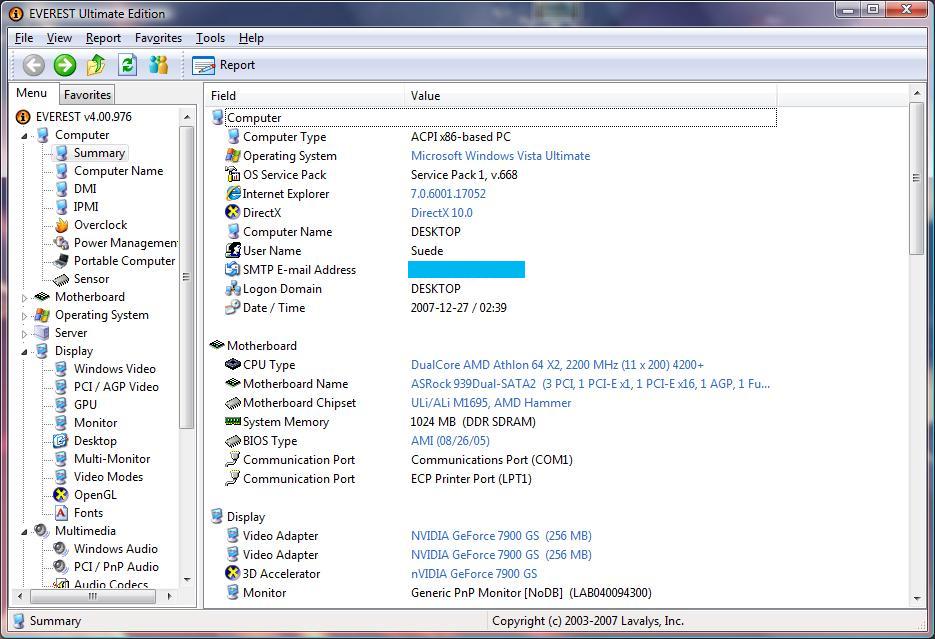Click the green Forward arrow icon

(x=65, y=65)
